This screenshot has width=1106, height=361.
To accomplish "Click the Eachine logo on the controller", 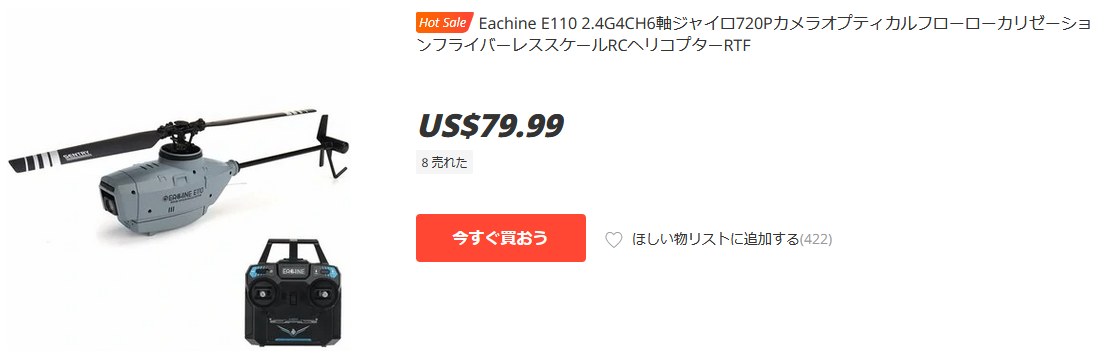I will coord(294,271).
